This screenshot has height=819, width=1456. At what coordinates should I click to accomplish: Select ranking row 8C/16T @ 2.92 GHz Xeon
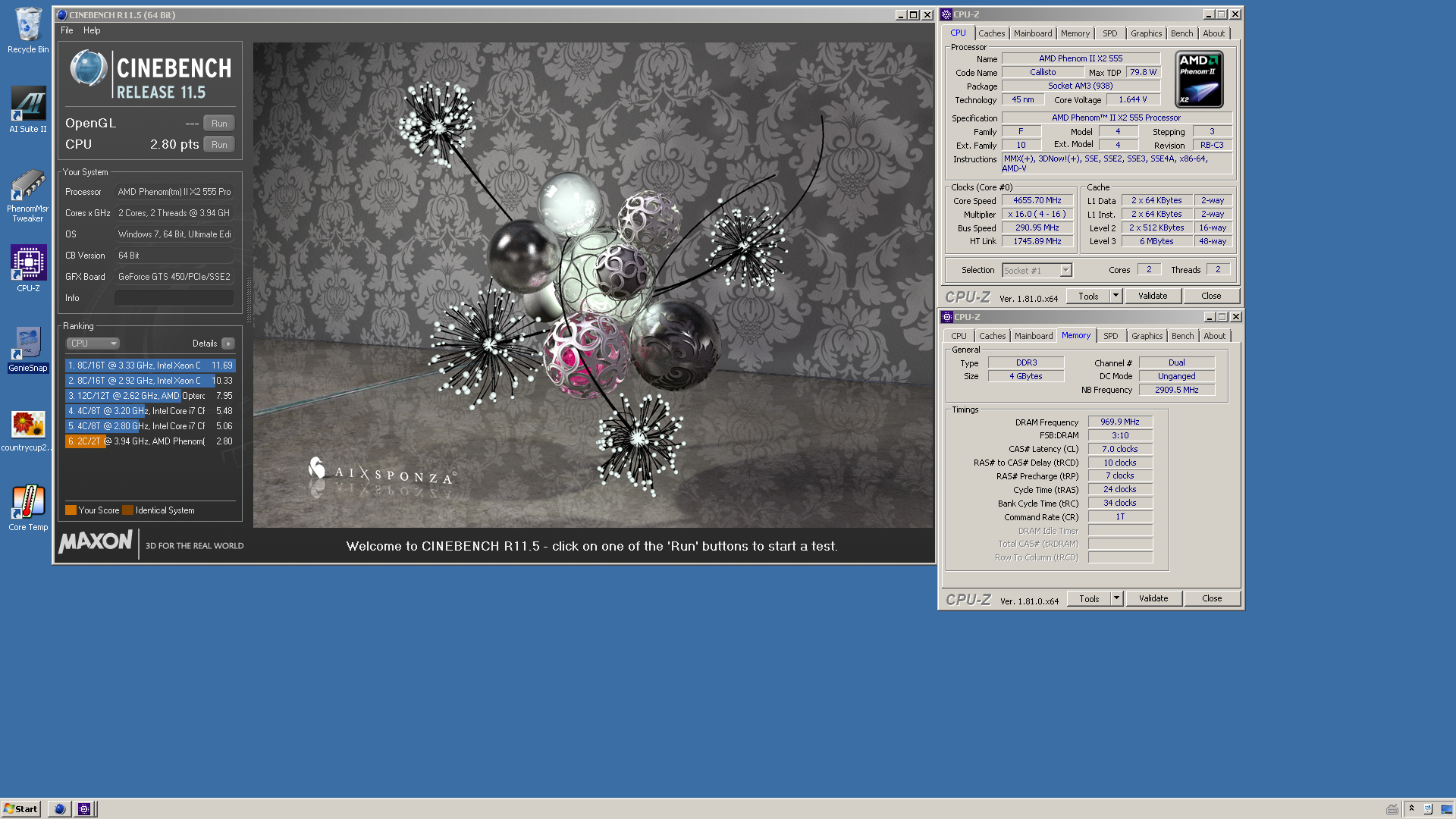(150, 381)
